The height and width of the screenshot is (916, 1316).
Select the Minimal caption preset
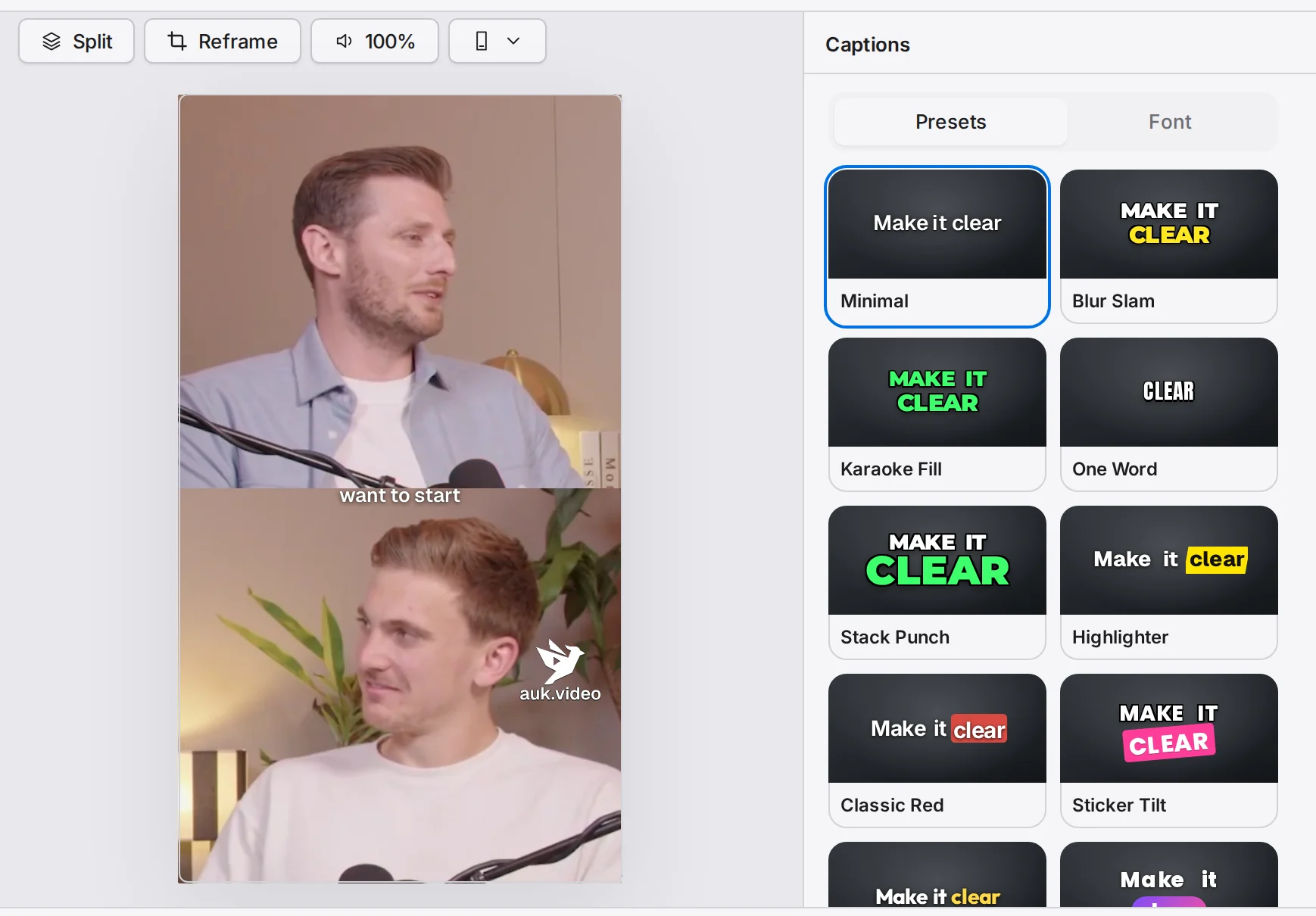pos(937,247)
